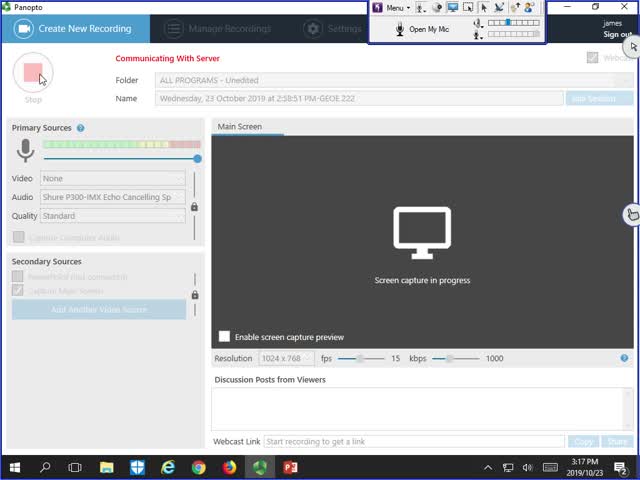Click the arrow cursor side circle button
This screenshot has height=480, width=640.
tap(632, 47)
